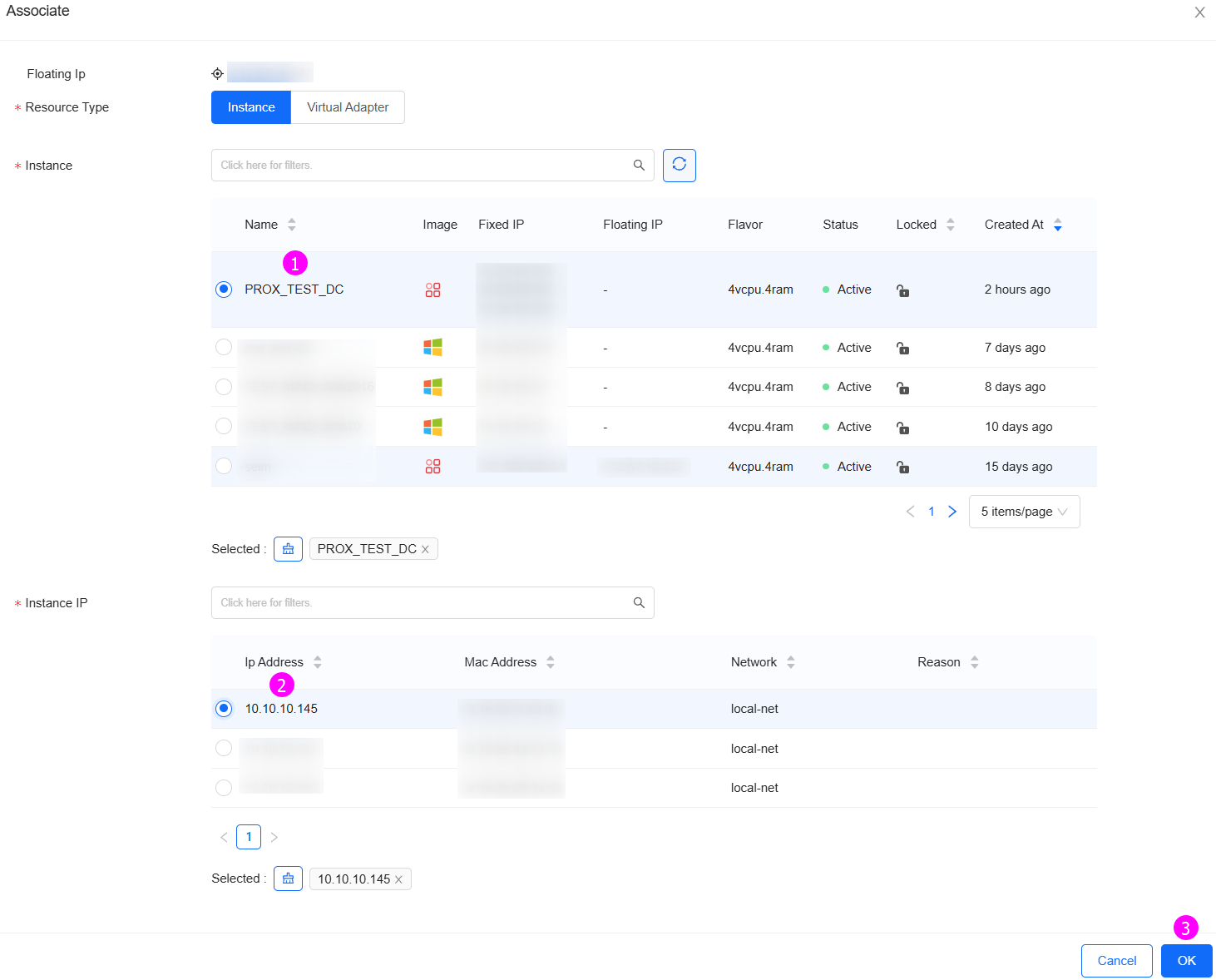
Task: Select the instance created 8 days ago
Action: (224, 387)
